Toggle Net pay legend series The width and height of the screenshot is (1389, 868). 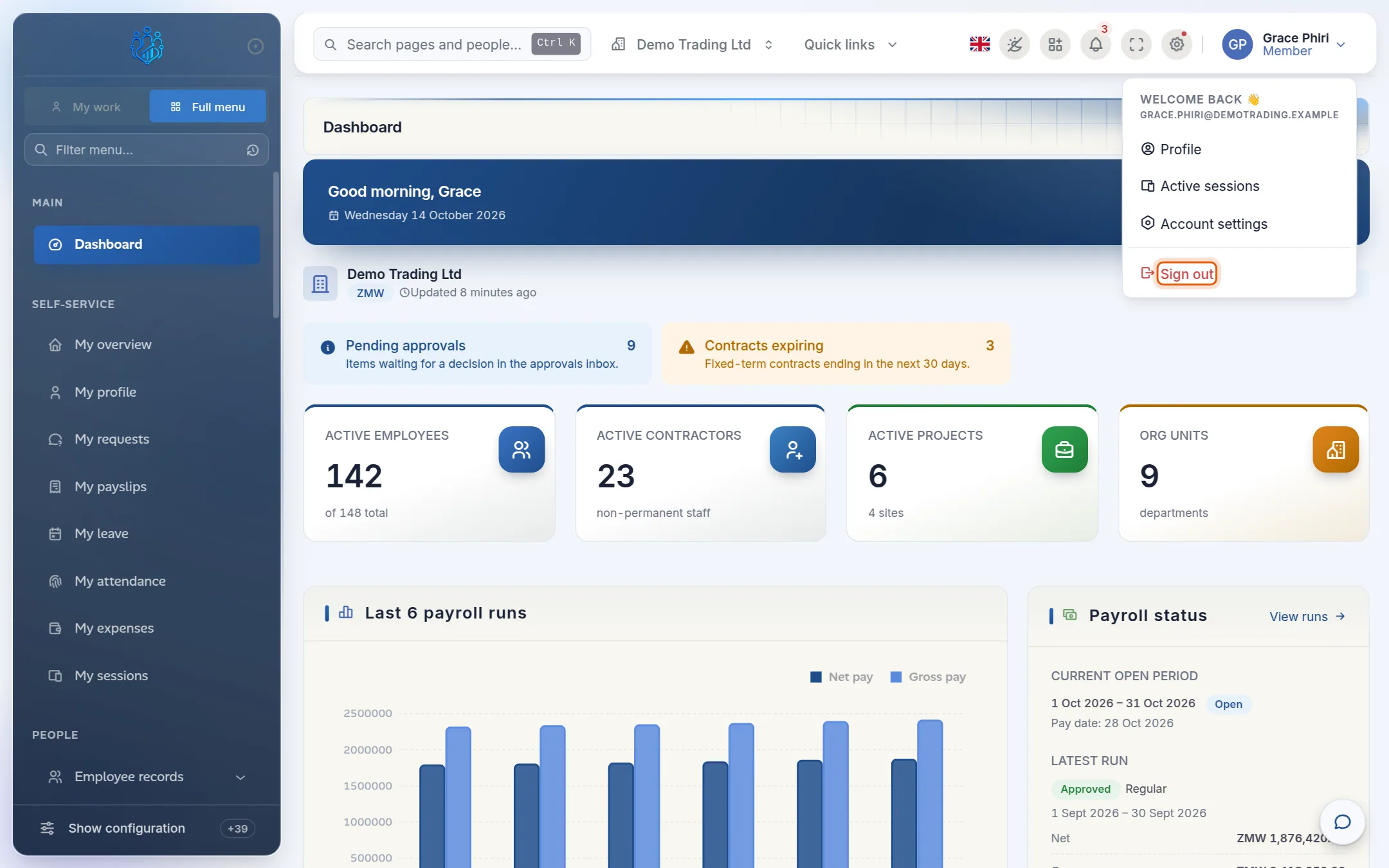pos(841,676)
